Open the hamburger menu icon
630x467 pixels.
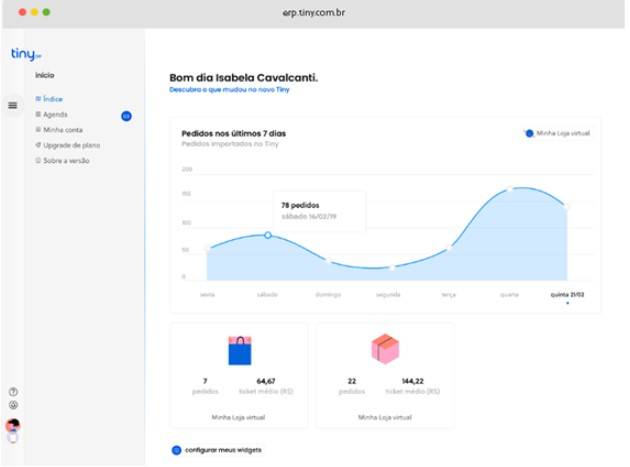point(13,106)
